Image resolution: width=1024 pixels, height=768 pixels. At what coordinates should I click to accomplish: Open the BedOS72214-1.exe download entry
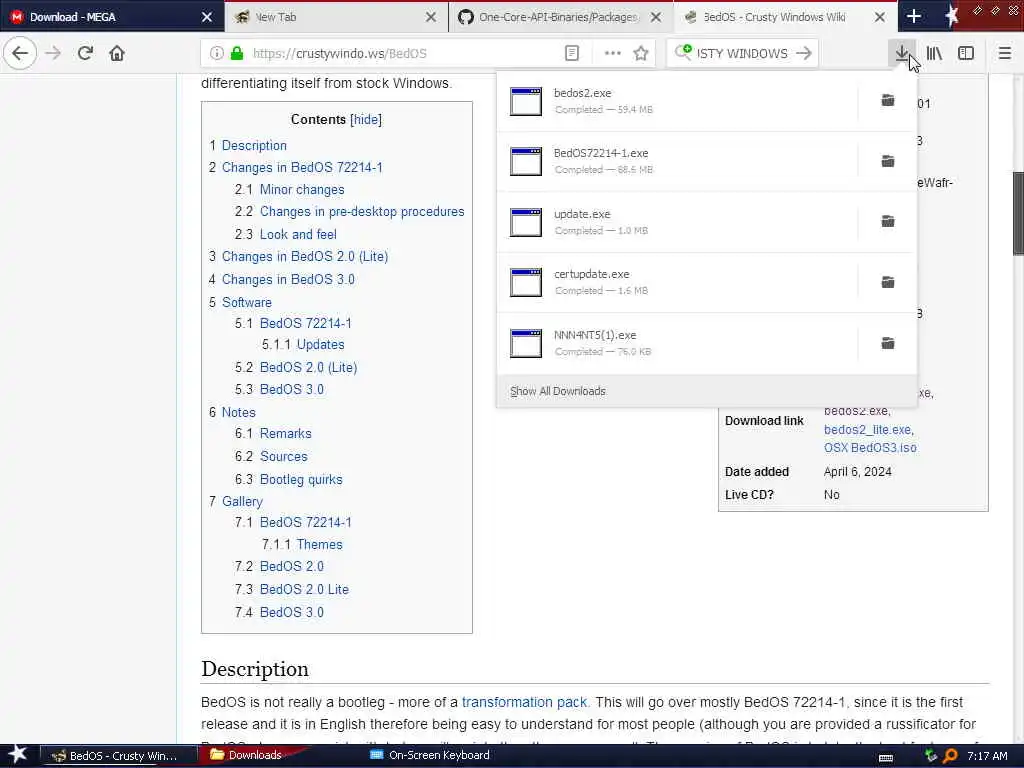click(677, 161)
